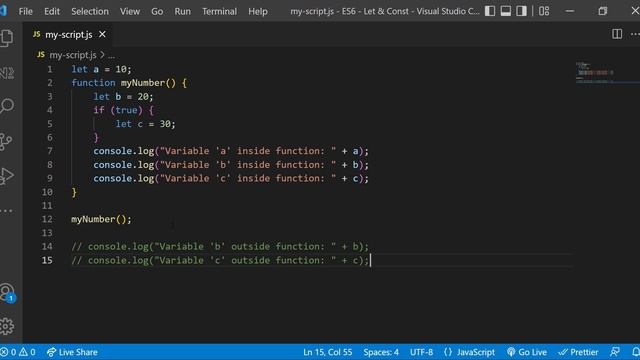
Task: Open editor More Actions ellipsis
Action: click(635, 34)
